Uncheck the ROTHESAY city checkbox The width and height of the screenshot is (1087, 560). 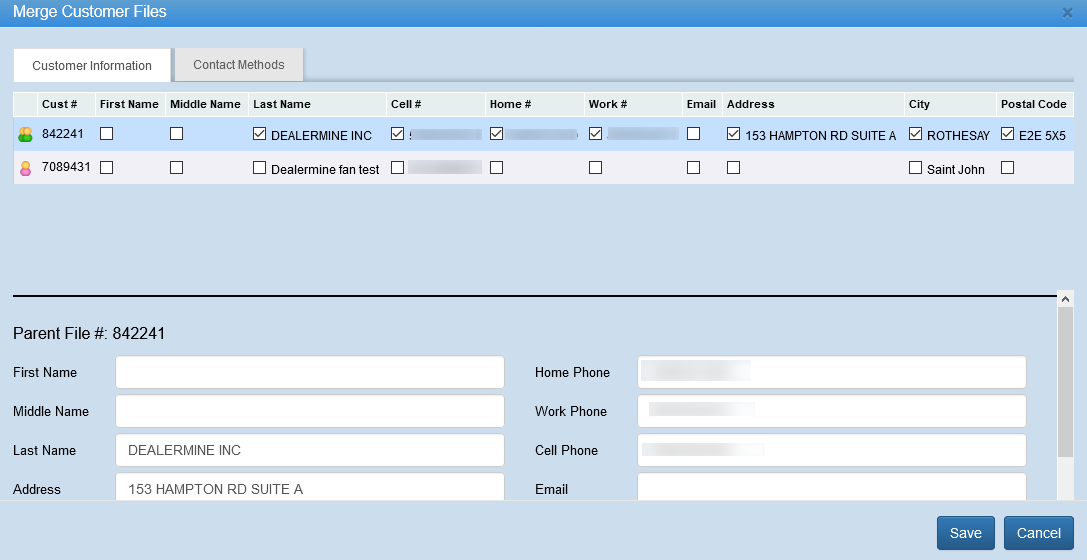(915, 134)
